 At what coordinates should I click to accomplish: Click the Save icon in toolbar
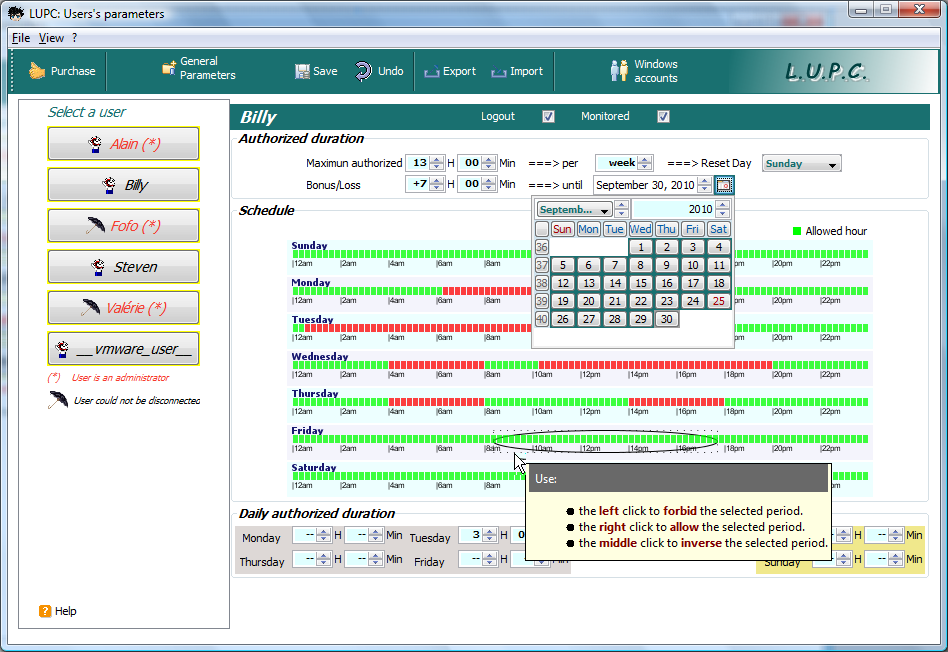(302, 72)
